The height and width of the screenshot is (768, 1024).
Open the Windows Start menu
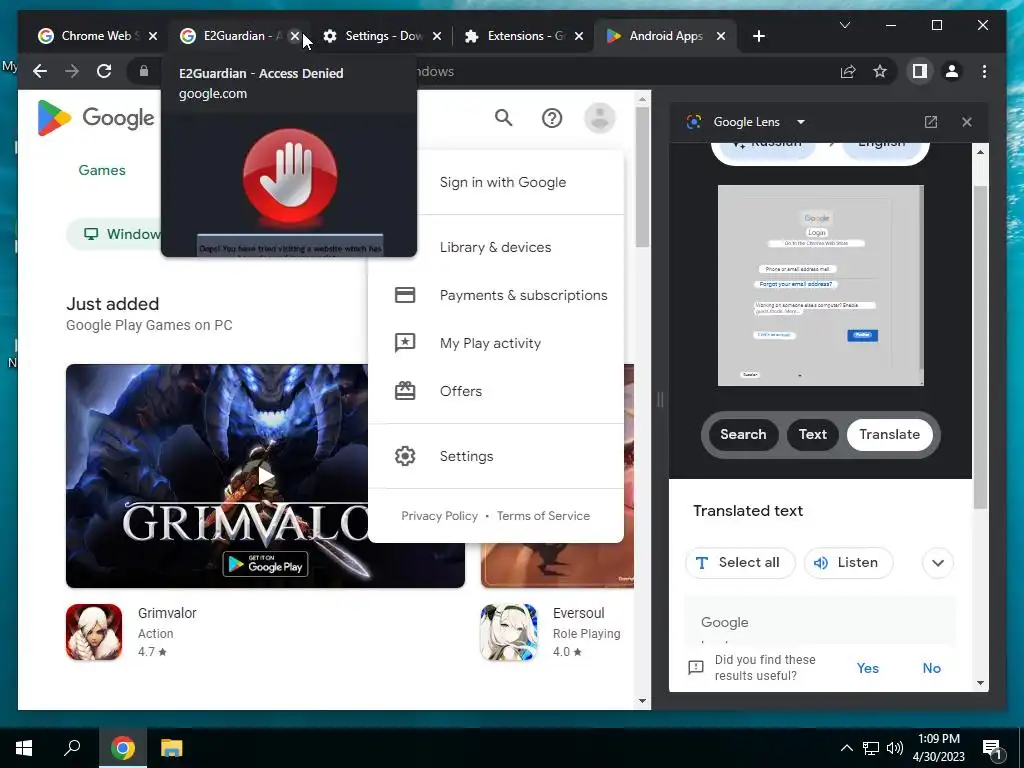(24, 748)
